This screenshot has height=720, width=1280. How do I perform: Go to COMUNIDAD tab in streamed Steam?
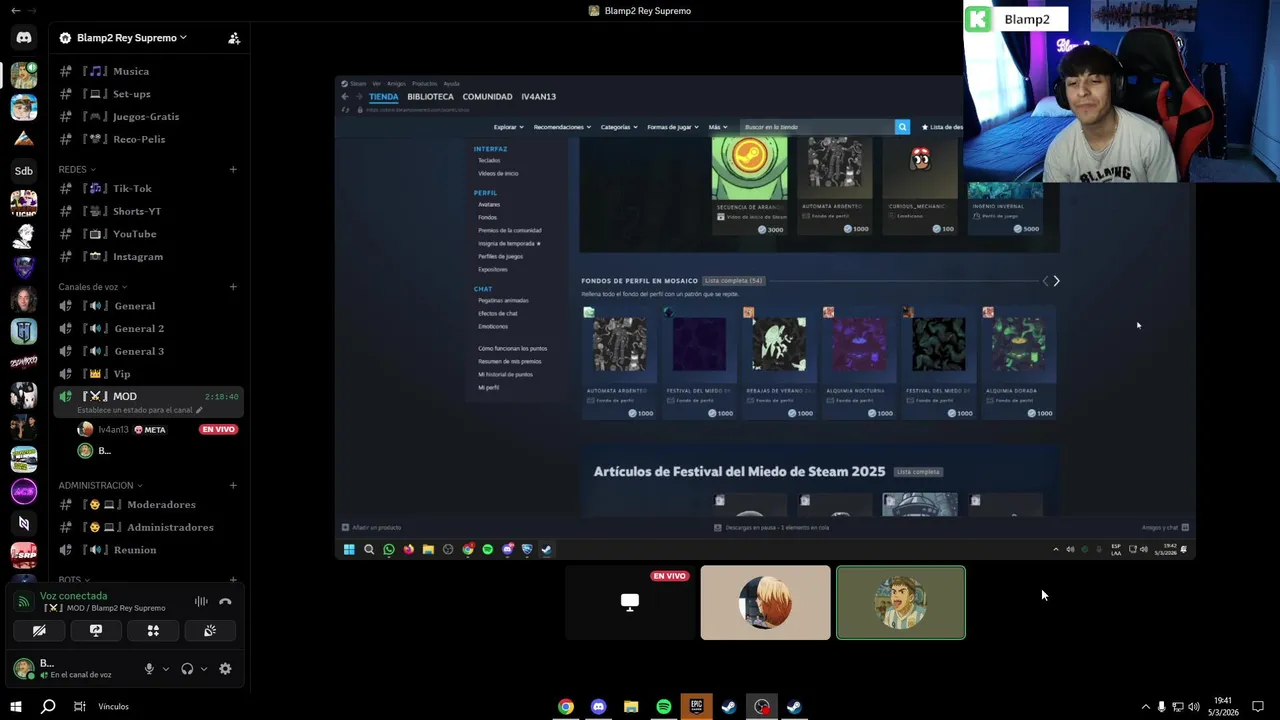tap(487, 97)
